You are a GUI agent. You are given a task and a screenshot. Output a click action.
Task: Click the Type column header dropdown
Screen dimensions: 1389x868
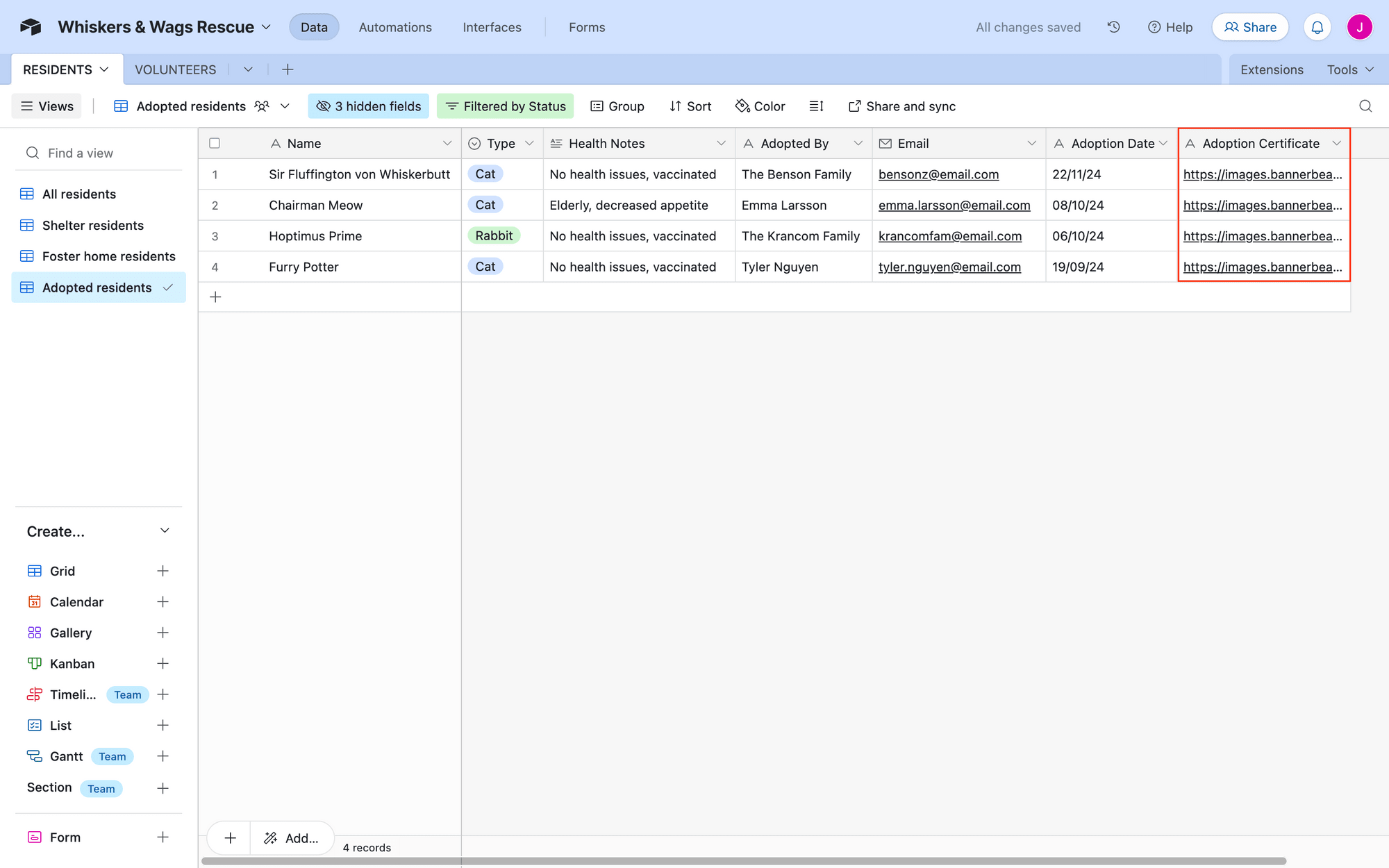(x=531, y=143)
